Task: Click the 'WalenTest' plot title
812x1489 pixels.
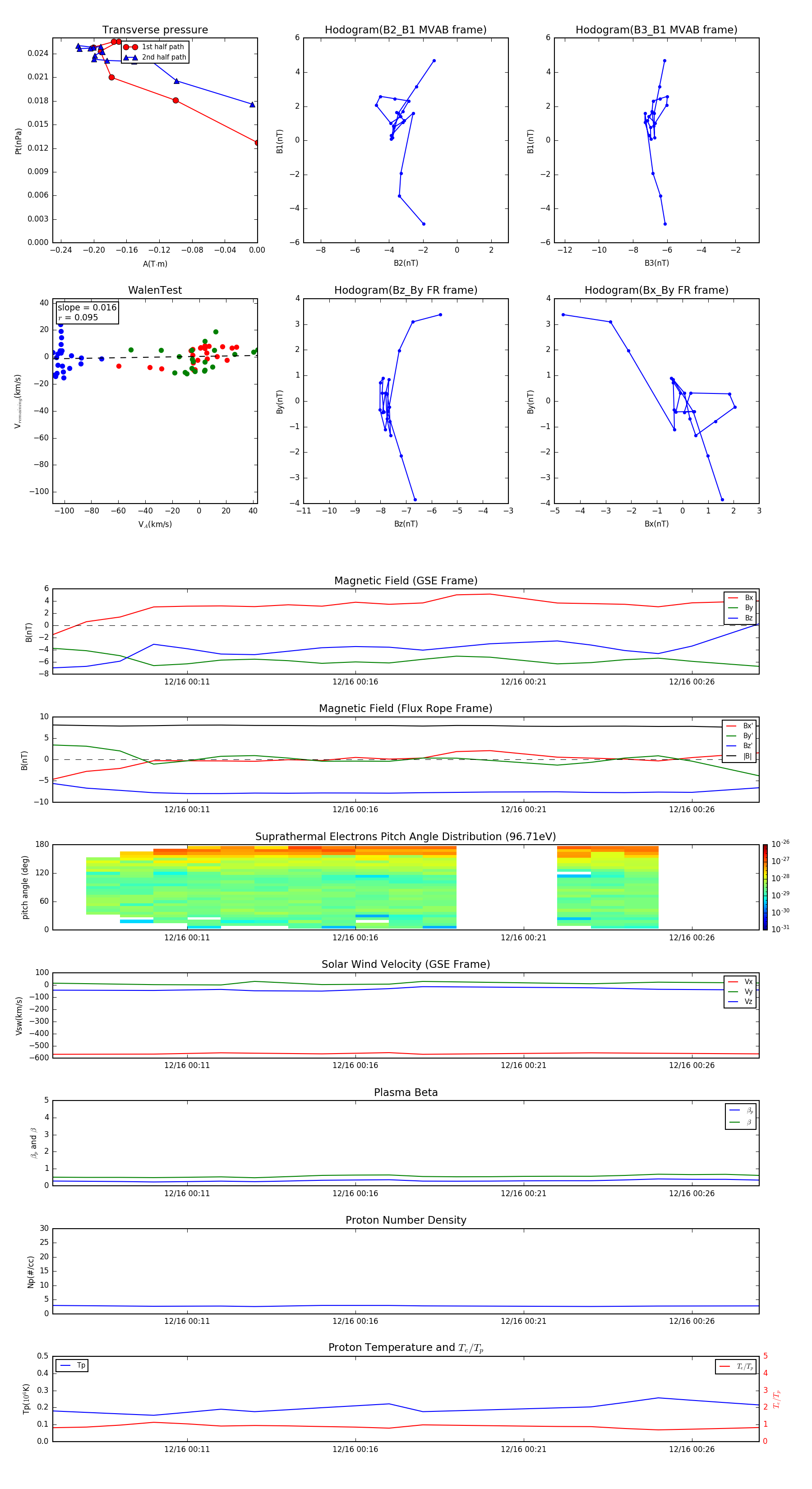Action: coord(155,290)
